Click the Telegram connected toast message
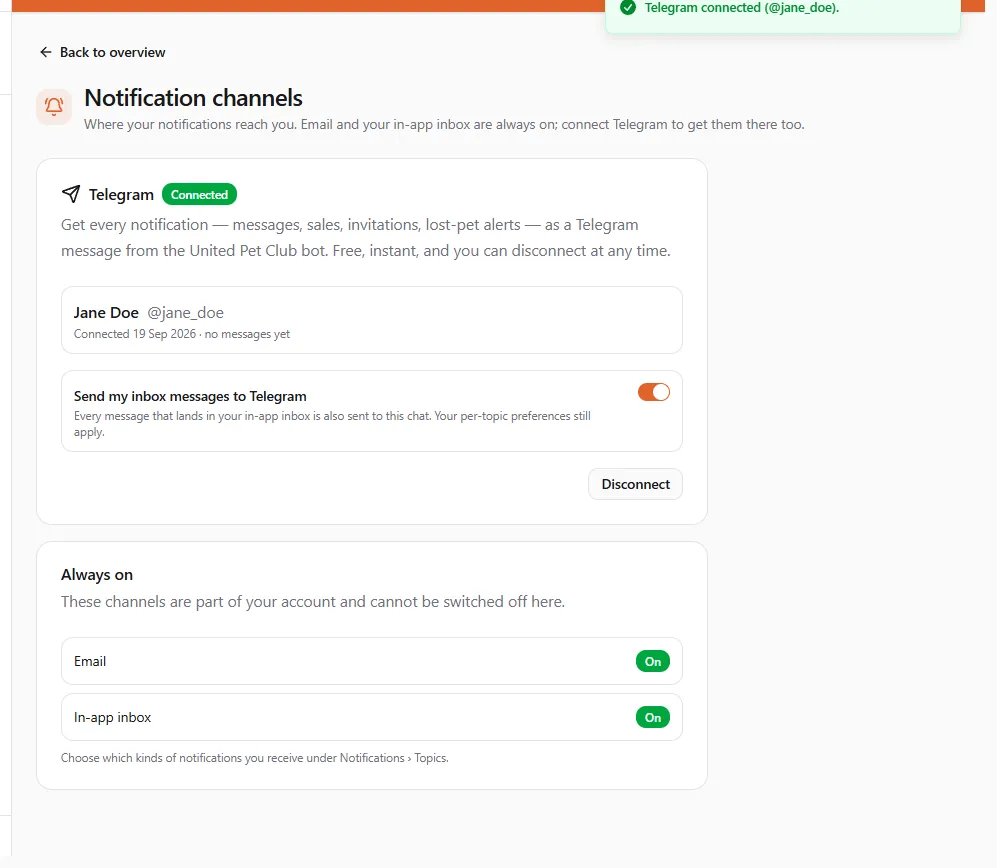The width and height of the screenshot is (997, 868). coord(742,8)
